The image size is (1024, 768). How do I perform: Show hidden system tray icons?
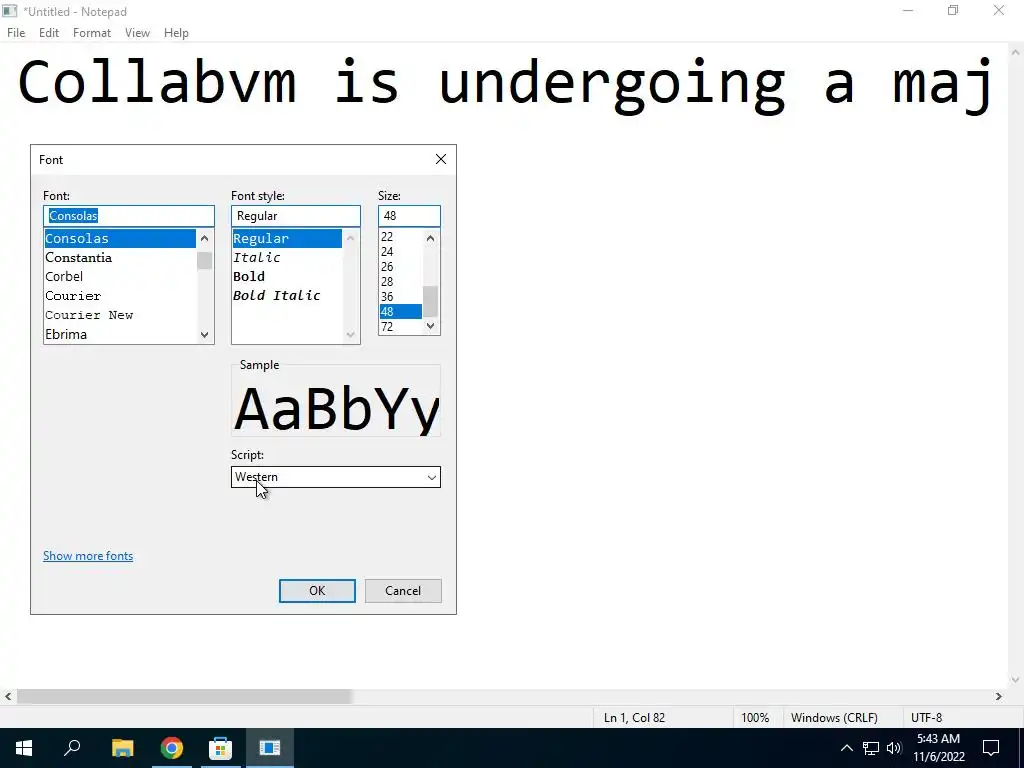[x=846, y=748]
